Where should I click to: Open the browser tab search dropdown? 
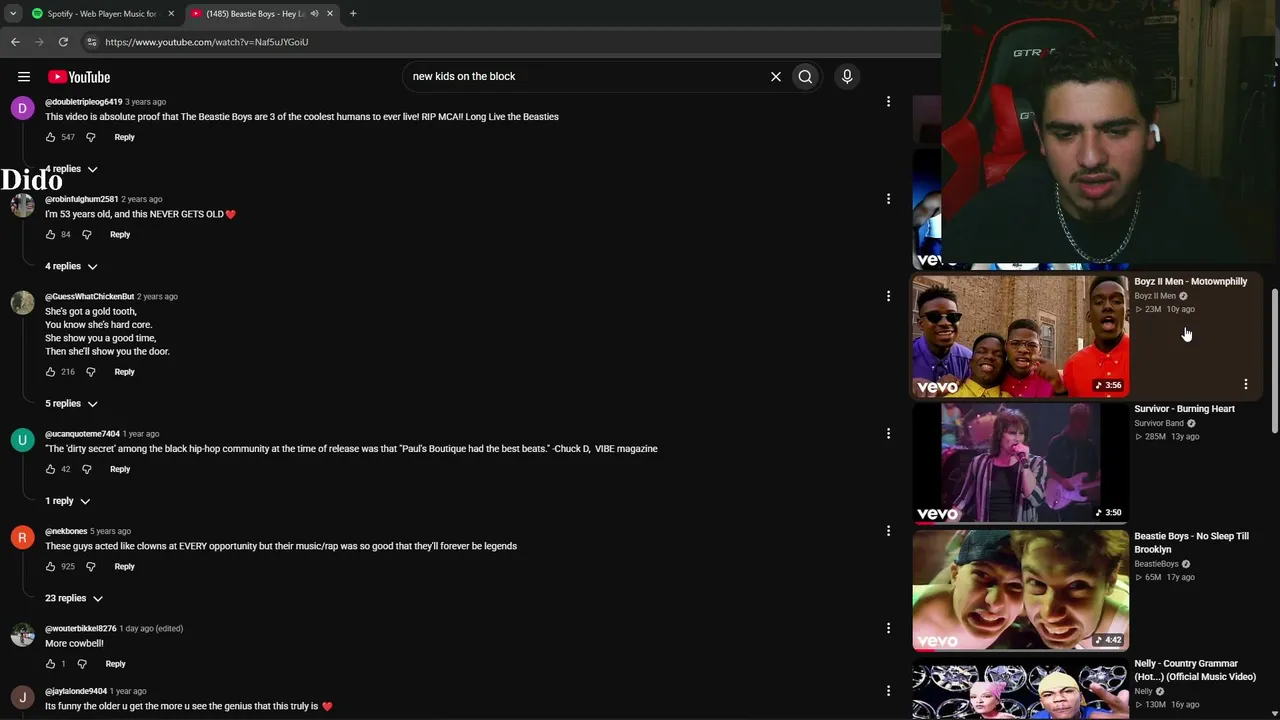pos(13,14)
